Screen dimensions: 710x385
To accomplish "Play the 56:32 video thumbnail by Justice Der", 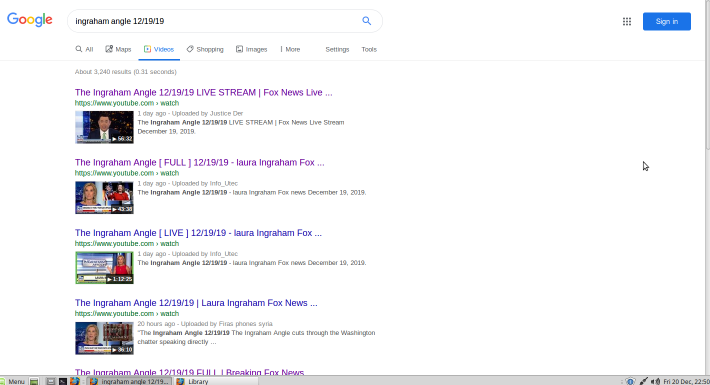I will coord(104,127).
